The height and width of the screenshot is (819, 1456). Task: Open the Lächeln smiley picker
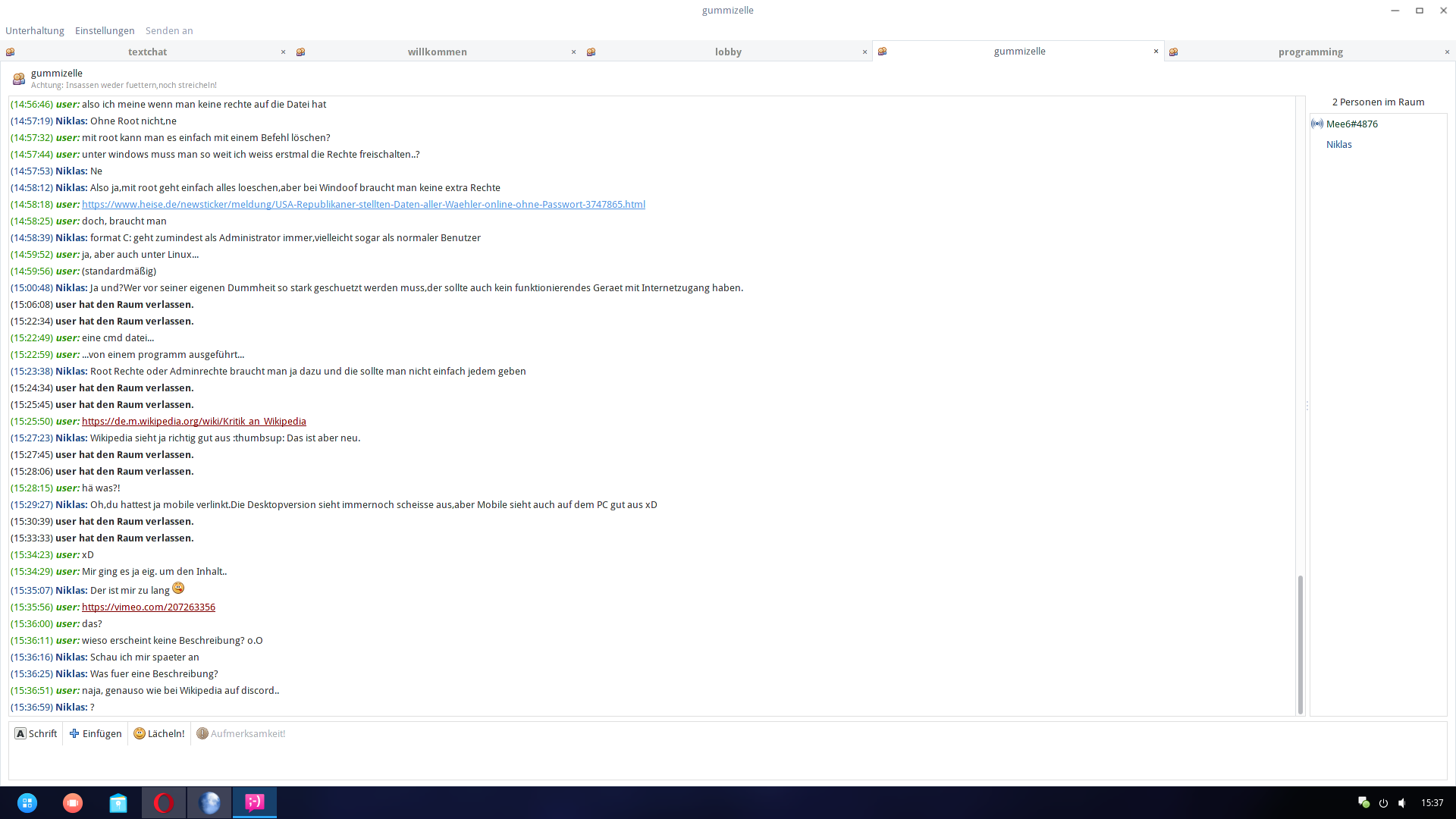[x=159, y=733]
